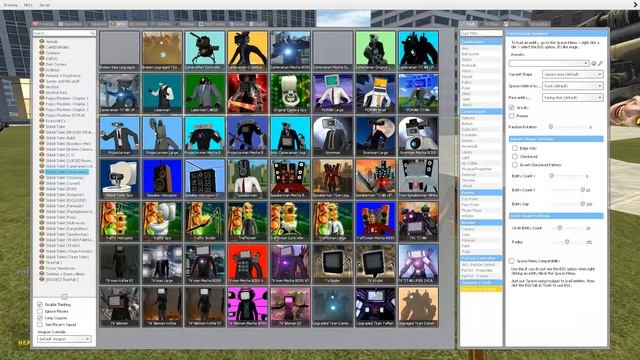Pick the TV Woman Mecha BOSS pink icon

click(247, 307)
